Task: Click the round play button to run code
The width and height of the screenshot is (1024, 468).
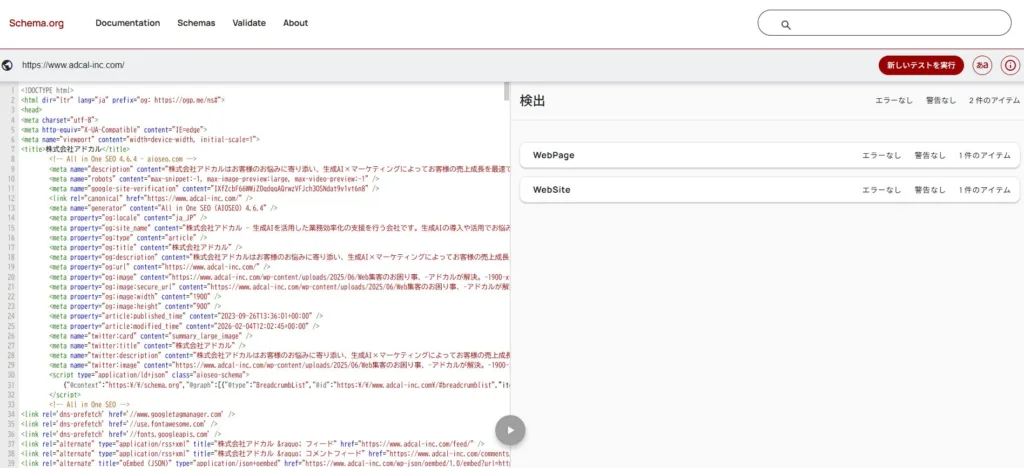Action: point(510,430)
